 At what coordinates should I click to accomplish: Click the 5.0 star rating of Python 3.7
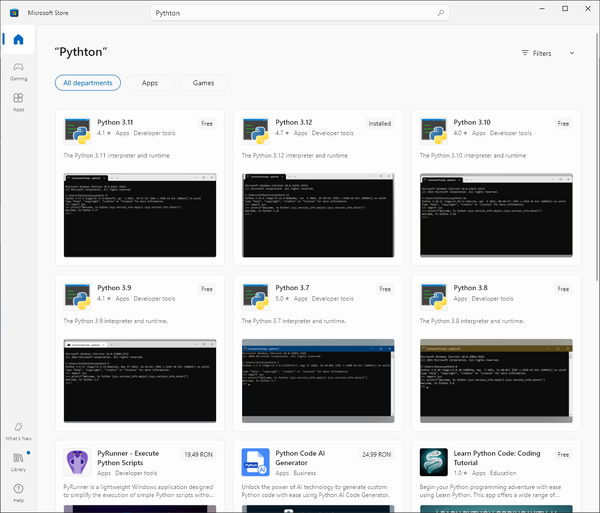point(282,298)
